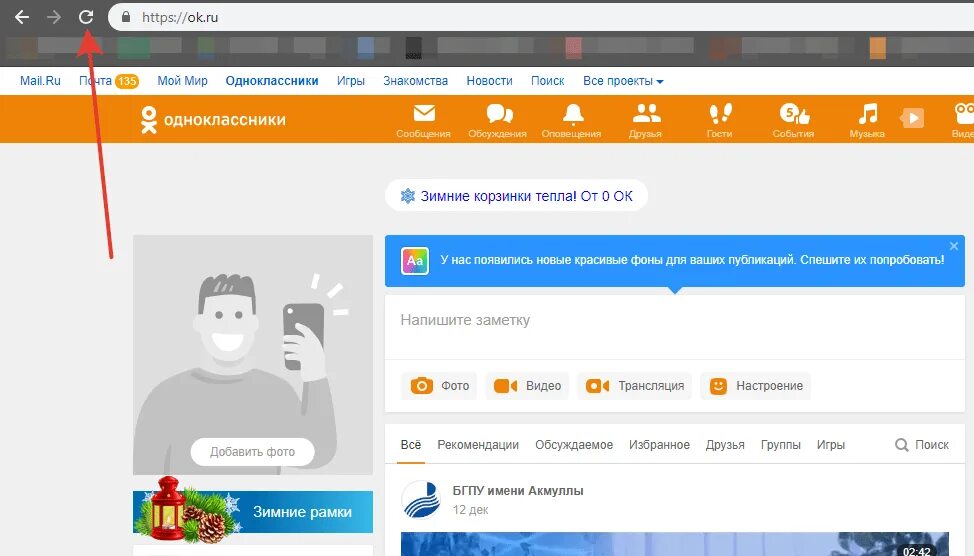974x556 pixels.
Task: Open Обсуждения discussions icon
Action: tap(498, 121)
